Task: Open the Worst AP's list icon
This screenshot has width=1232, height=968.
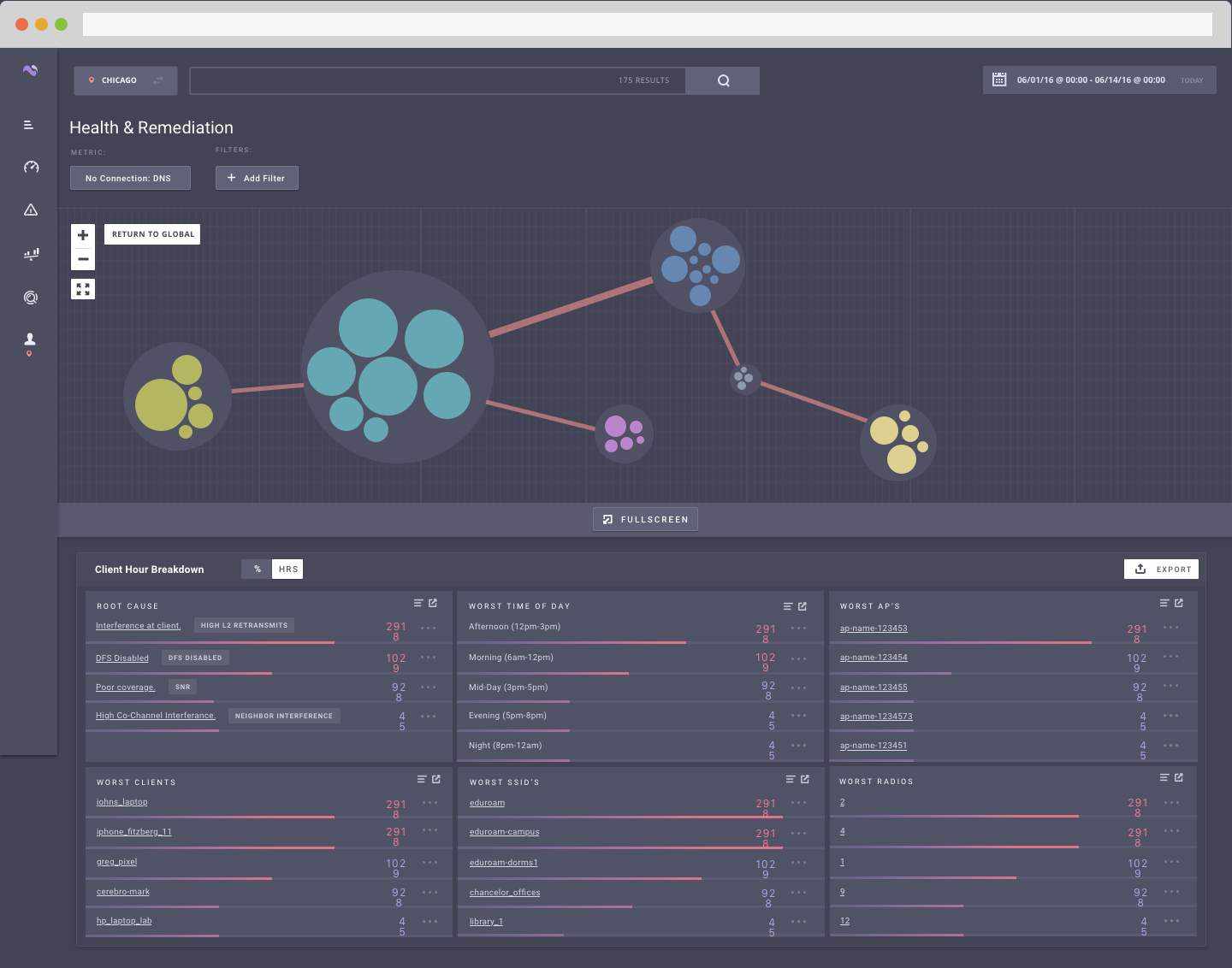Action: pos(1164,603)
